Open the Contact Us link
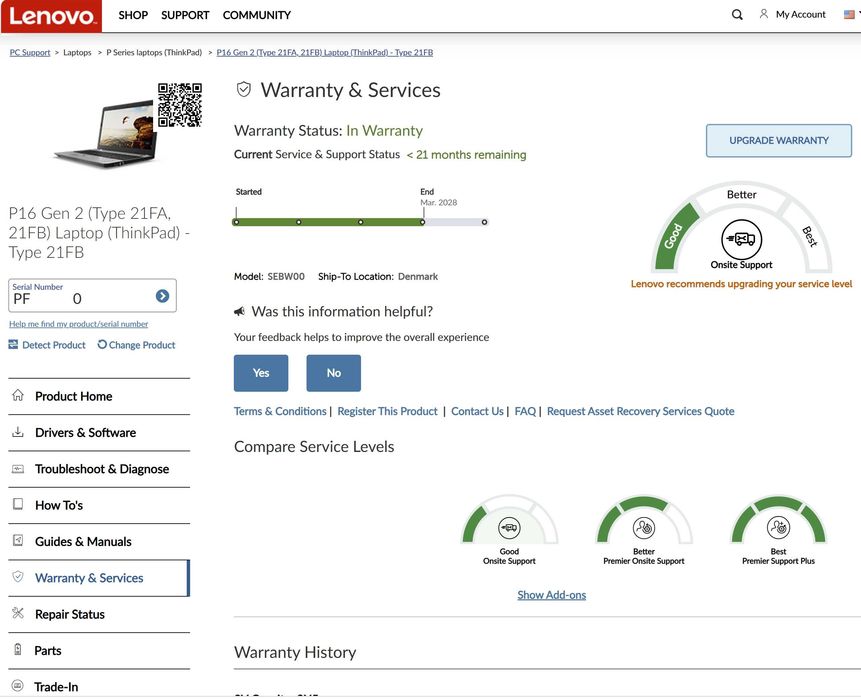861x699 pixels. coord(477,411)
